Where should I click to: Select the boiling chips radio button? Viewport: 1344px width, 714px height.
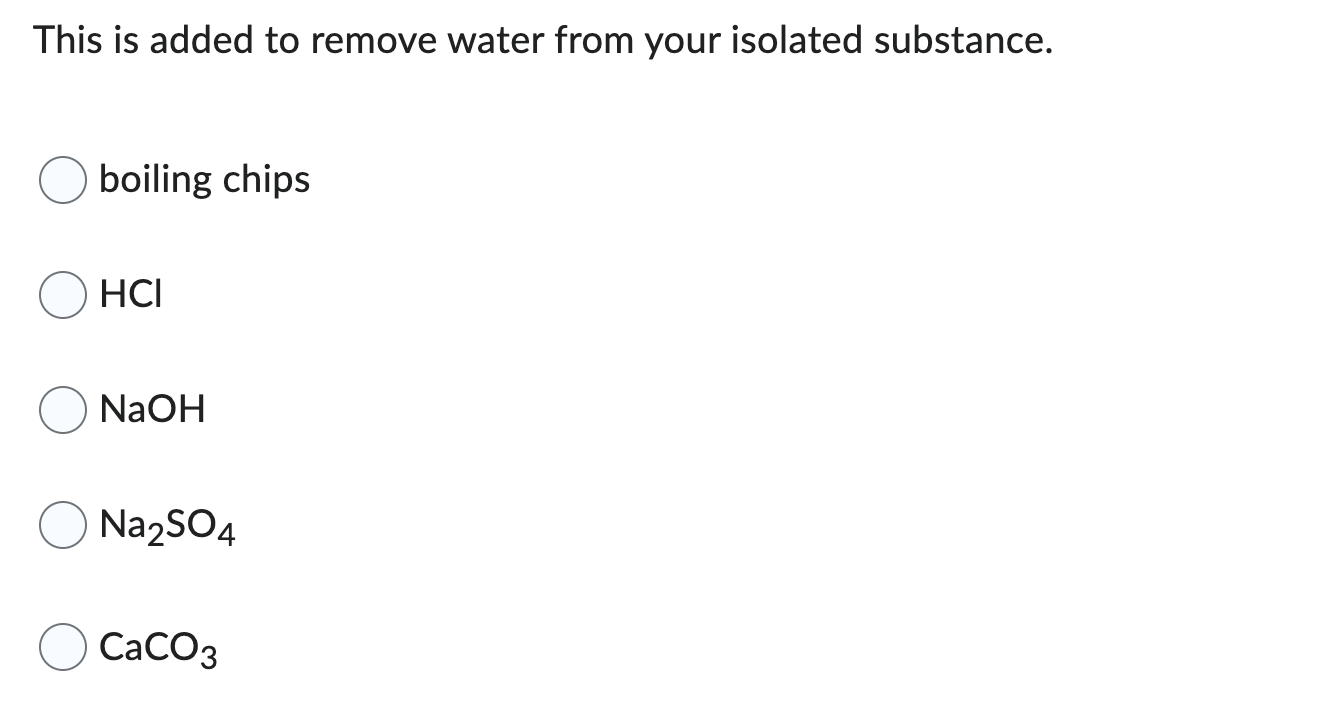point(62,181)
